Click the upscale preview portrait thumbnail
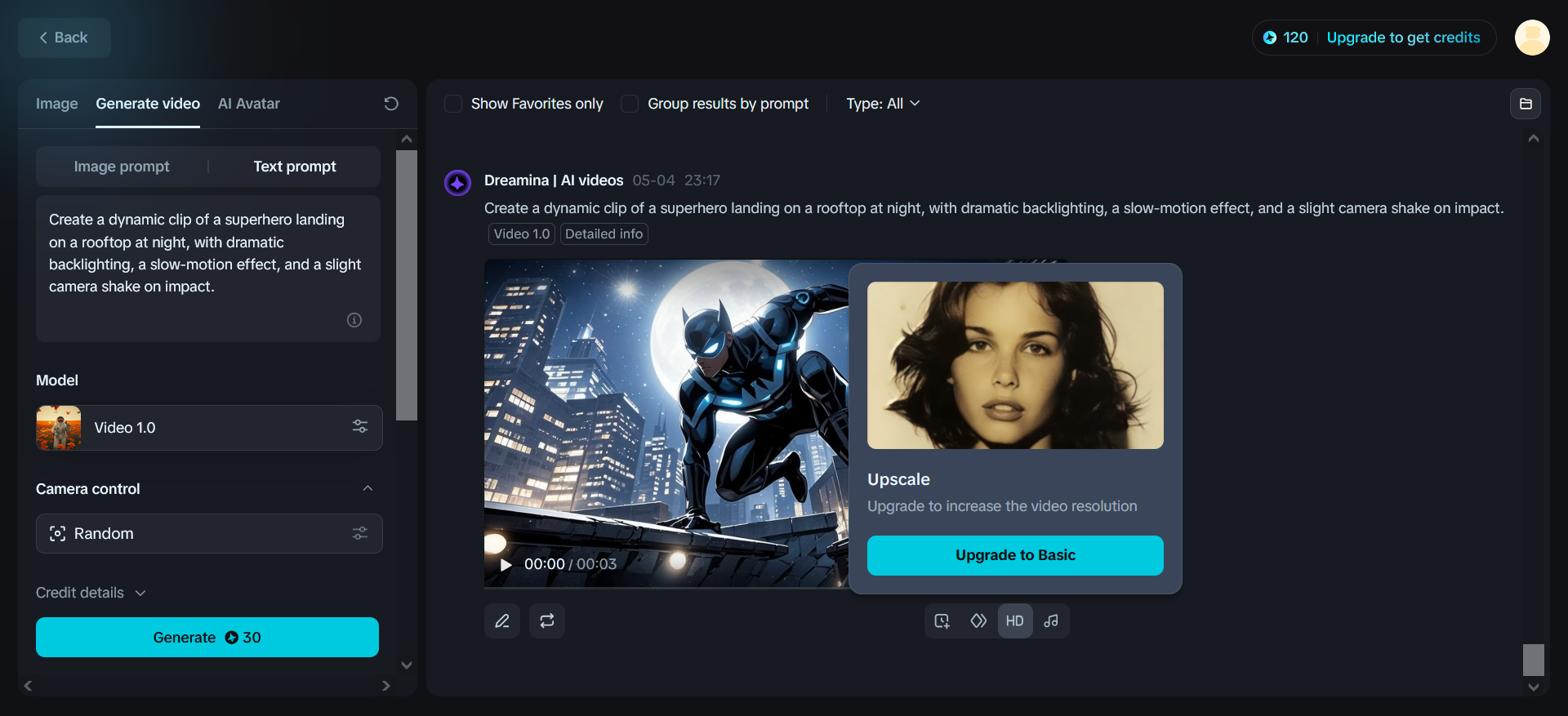The height and width of the screenshot is (716, 1568). [x=1015, y=365]
